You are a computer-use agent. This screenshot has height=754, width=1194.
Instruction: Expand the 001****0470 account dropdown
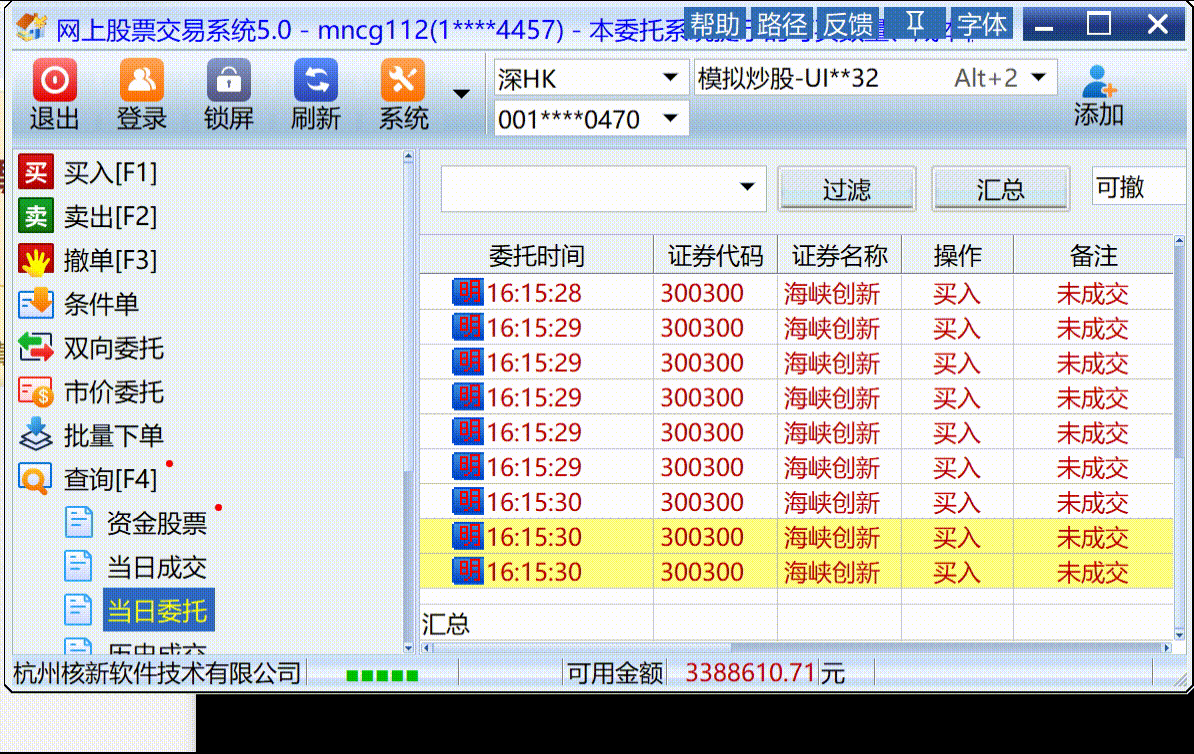click(x=591, y=118)
